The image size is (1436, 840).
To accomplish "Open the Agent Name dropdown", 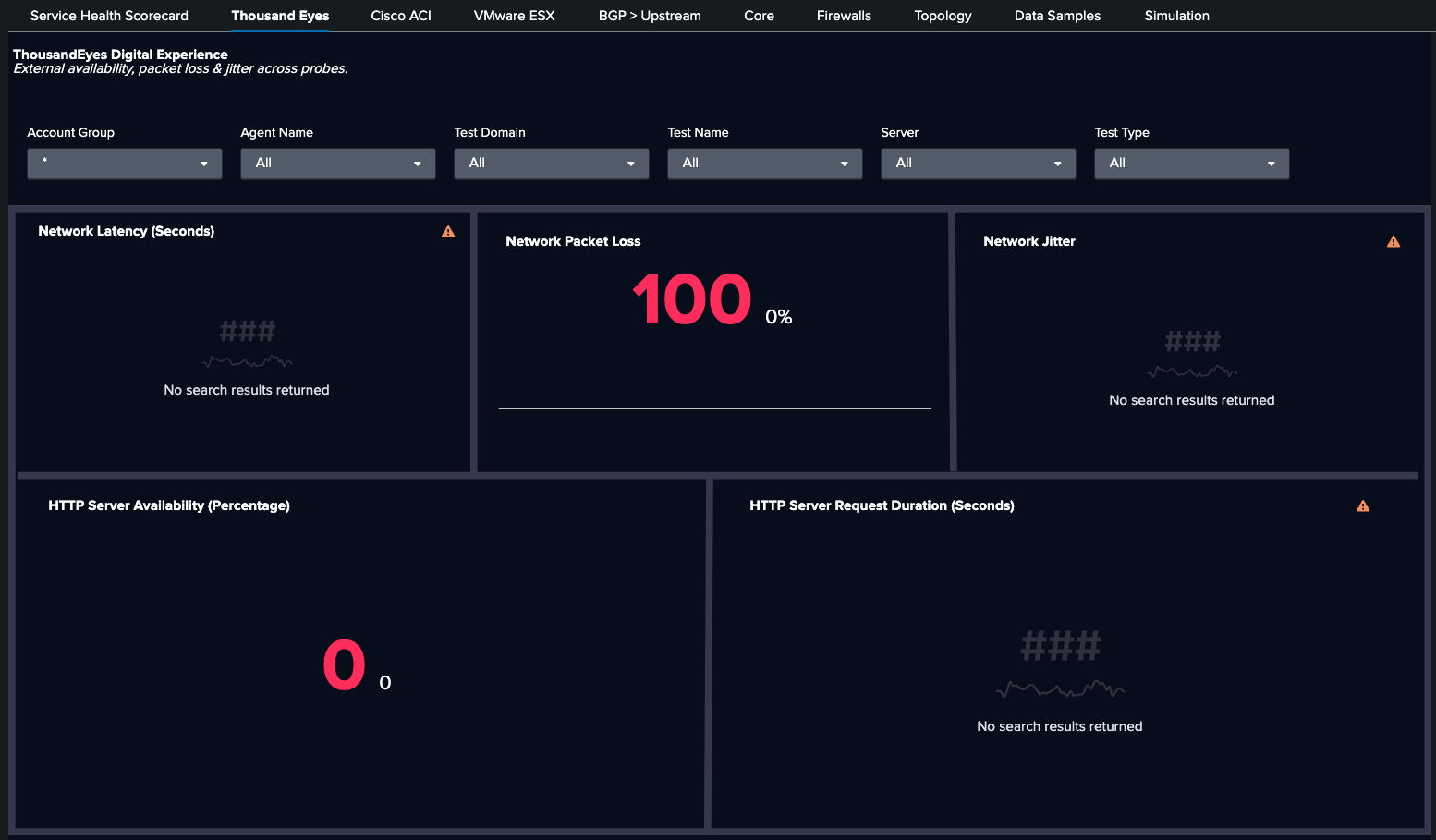I will pos(338,164).
